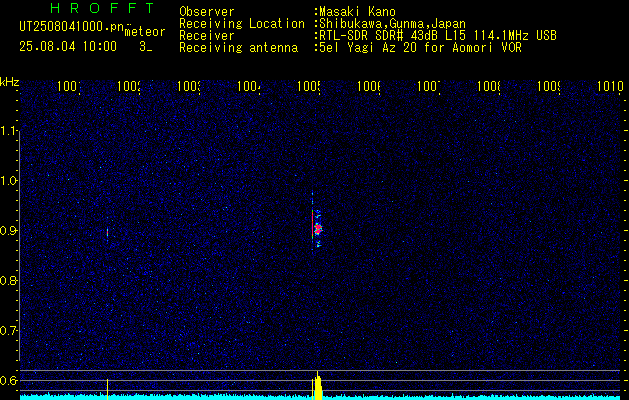Select the location Shibukawa,Gunma,Japan

390,24
